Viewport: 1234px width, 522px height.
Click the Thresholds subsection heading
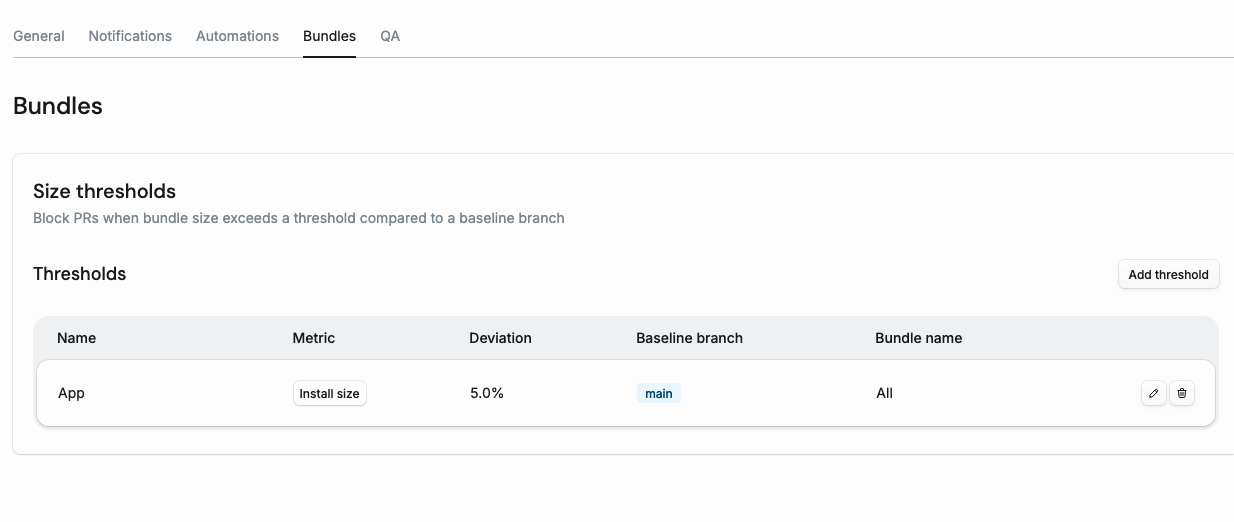[x=79, y=274]
